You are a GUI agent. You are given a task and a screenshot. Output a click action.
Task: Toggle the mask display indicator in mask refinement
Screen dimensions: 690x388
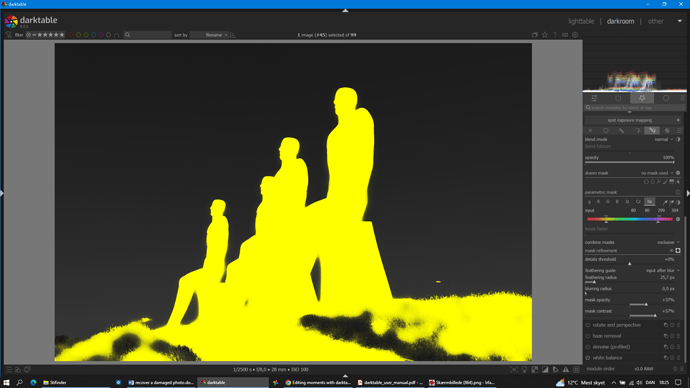[x=678, y=250]
